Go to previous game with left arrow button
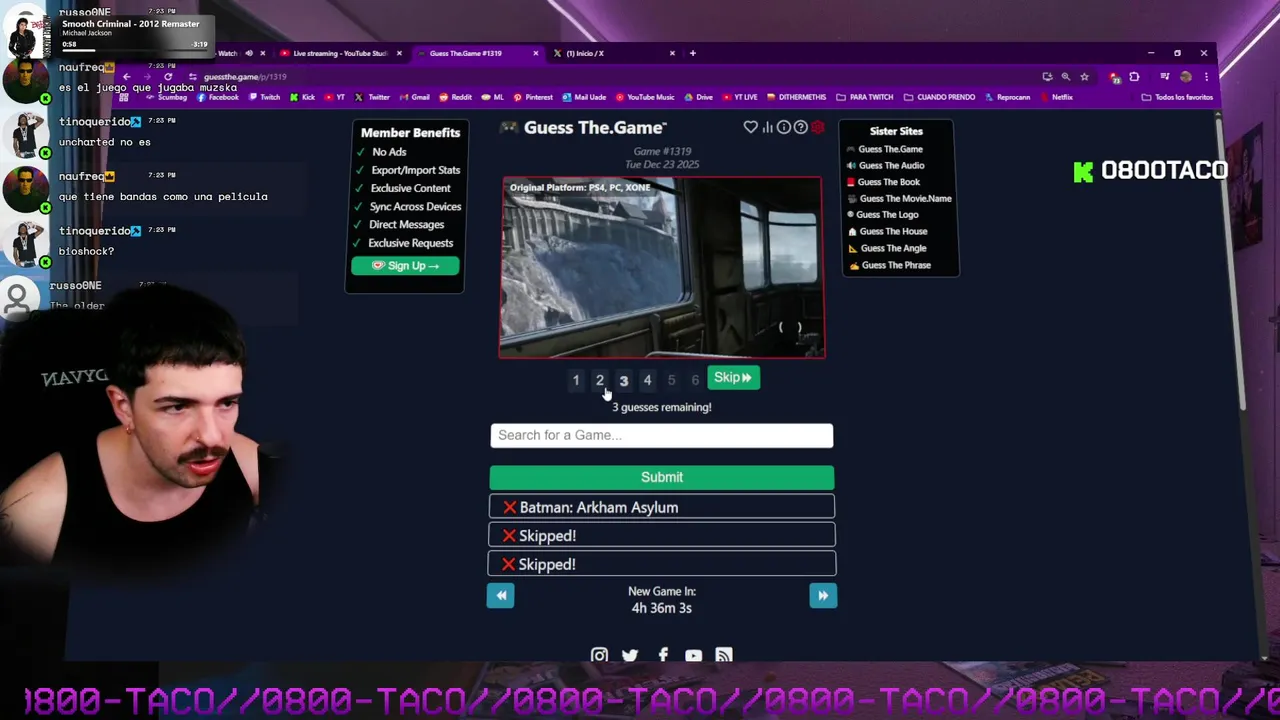This screenshot has height=720, width=1280. 501,595
